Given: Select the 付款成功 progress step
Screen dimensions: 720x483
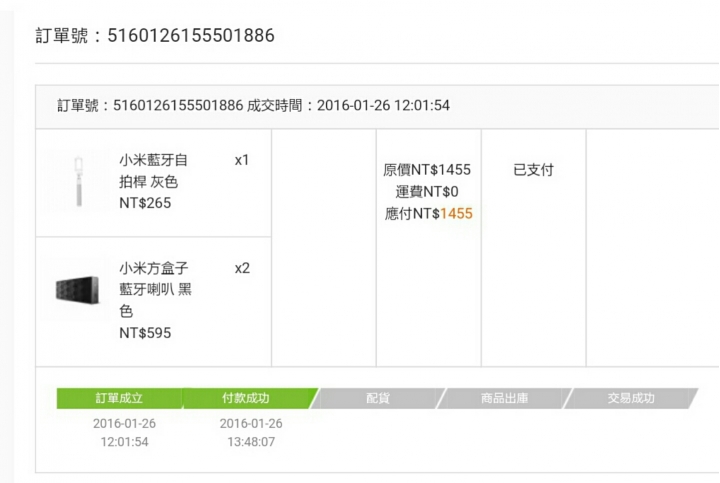Looking at the screenshot, I should (246, 398).
